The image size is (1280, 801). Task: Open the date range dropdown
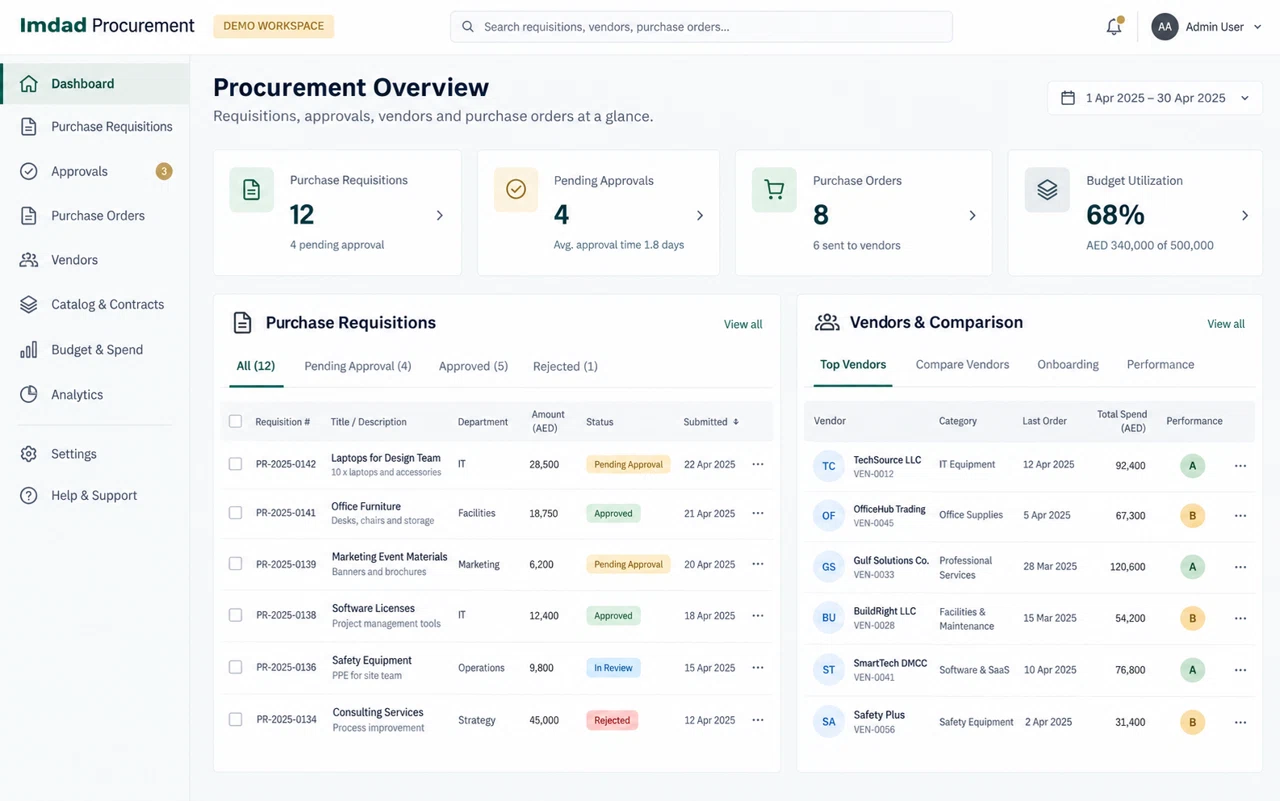[1155, 98]
